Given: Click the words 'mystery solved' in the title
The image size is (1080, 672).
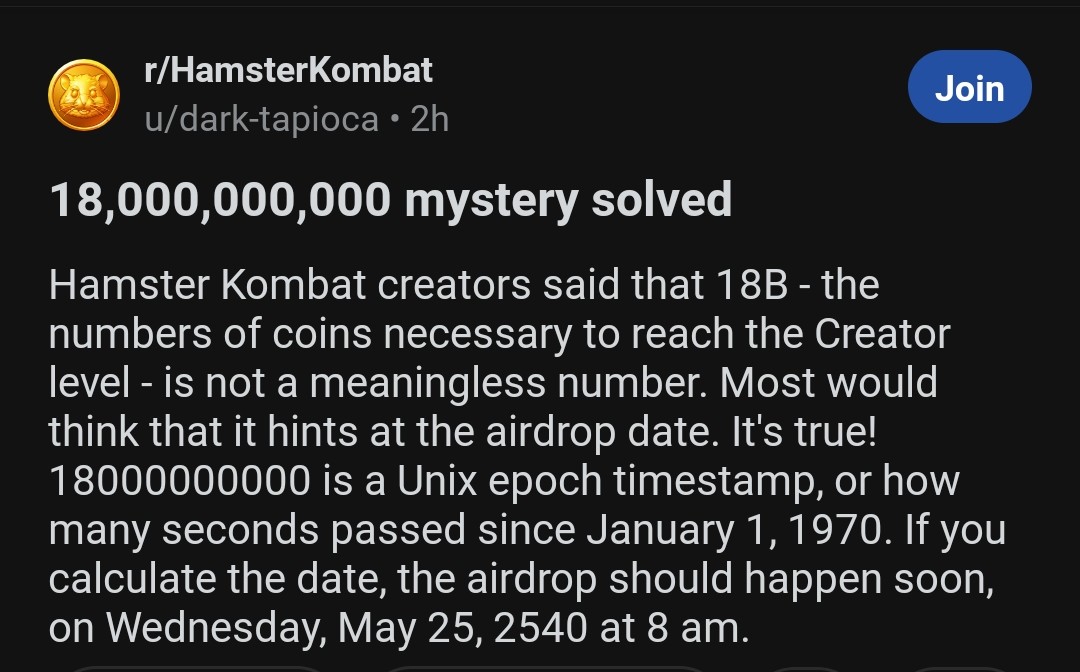Looking at the screenshot, I should (568, 200).
